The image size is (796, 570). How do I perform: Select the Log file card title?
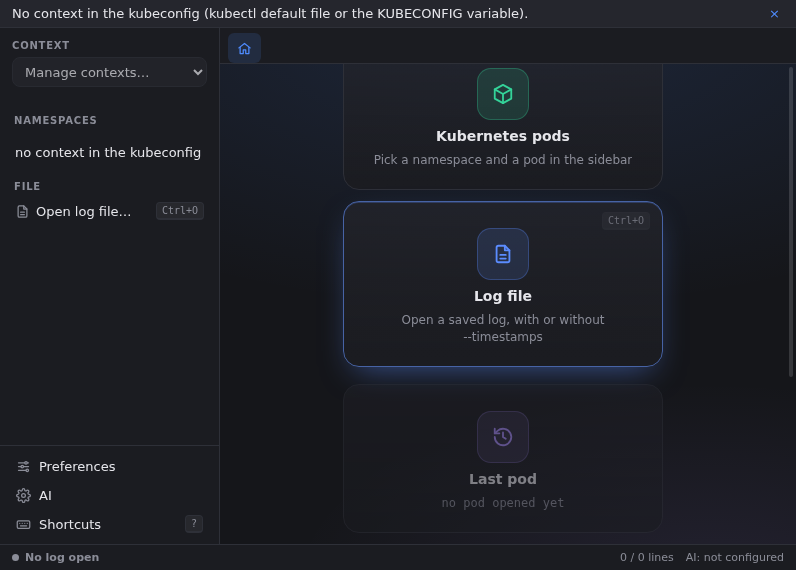[503, 296]
